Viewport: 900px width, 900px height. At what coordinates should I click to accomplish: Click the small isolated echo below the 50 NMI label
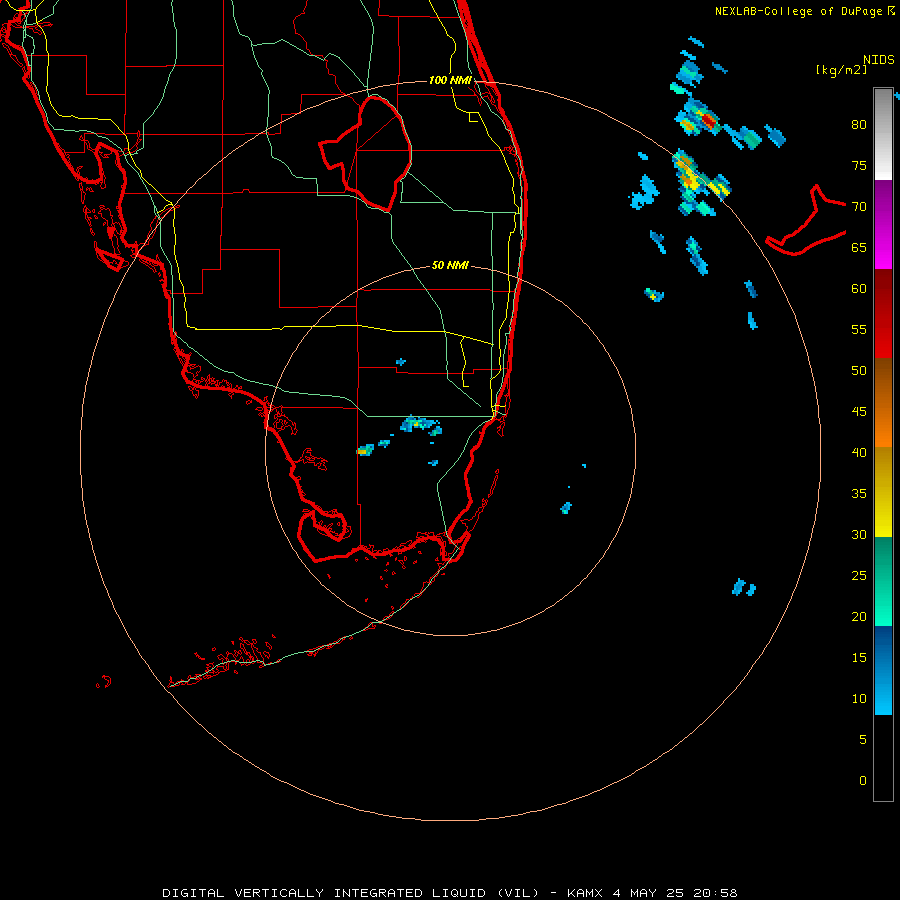[401, 362]
